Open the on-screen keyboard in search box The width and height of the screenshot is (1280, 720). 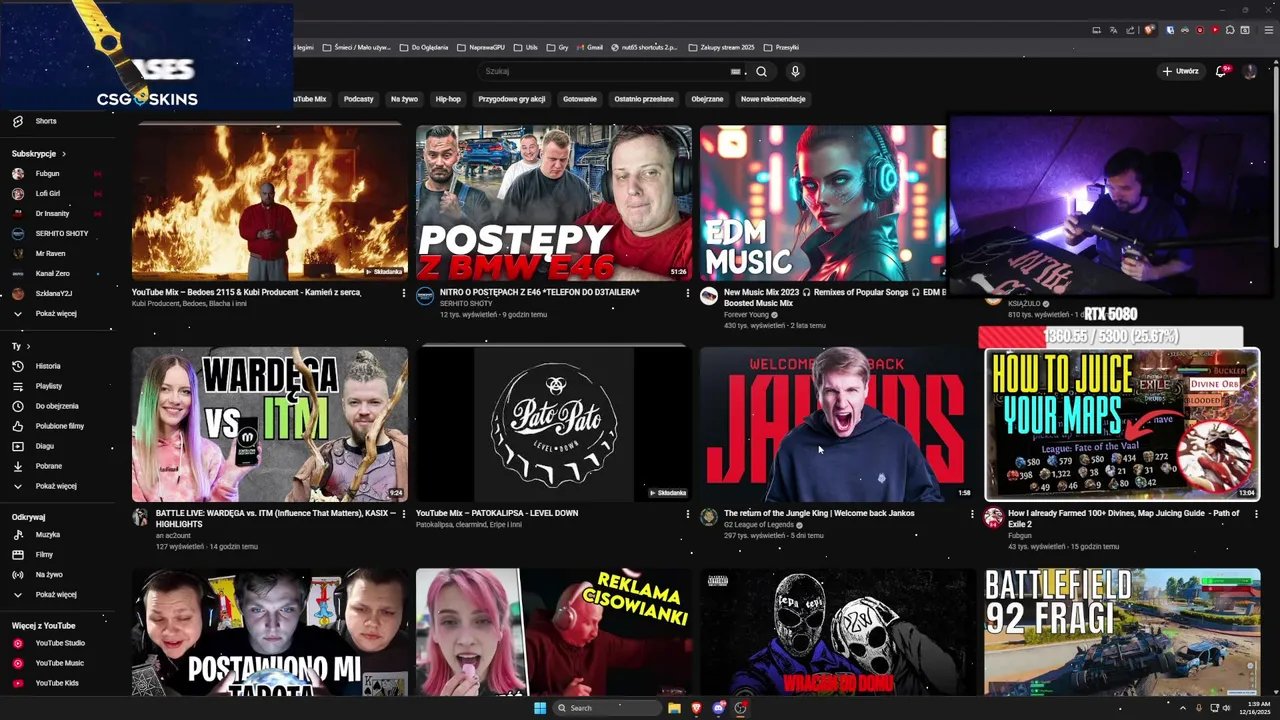735,71
